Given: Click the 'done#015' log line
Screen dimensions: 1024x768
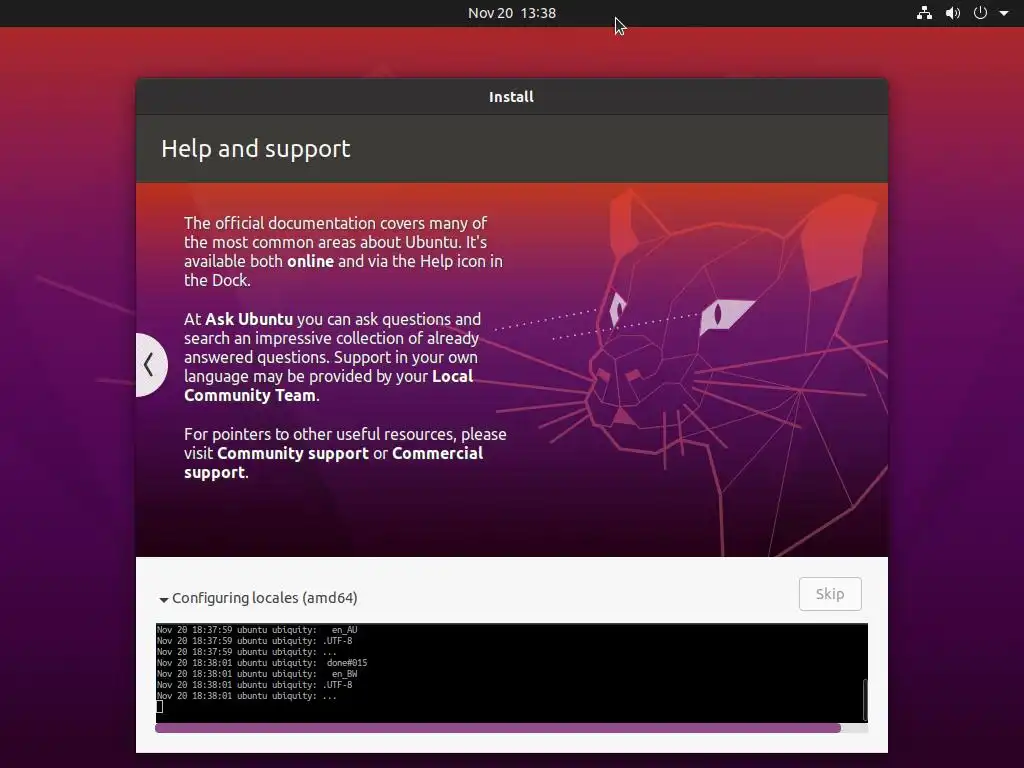Looking at the screenshot, I should point(262,663).
